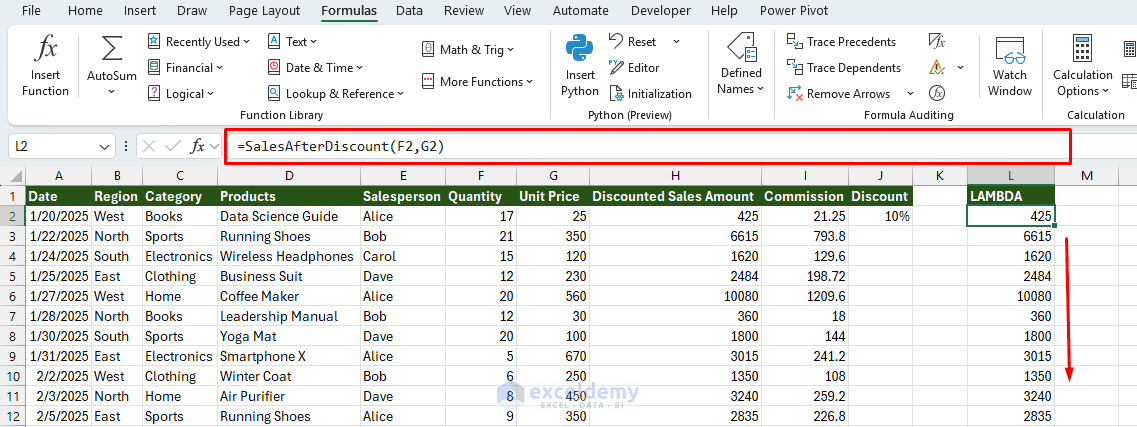Viewport: 1137px width, 427px height.
Task: Click date cell 1/27/2025
Action: [58, 297]
